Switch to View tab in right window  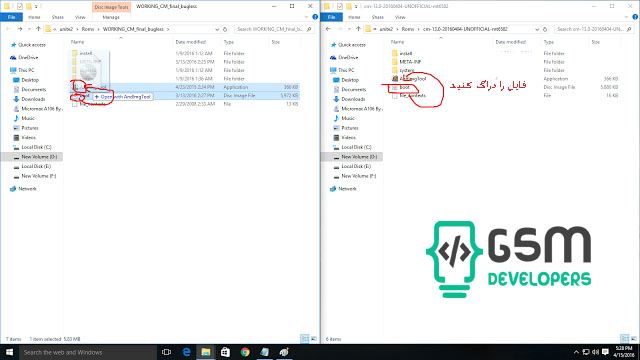[x=400, y=17]
